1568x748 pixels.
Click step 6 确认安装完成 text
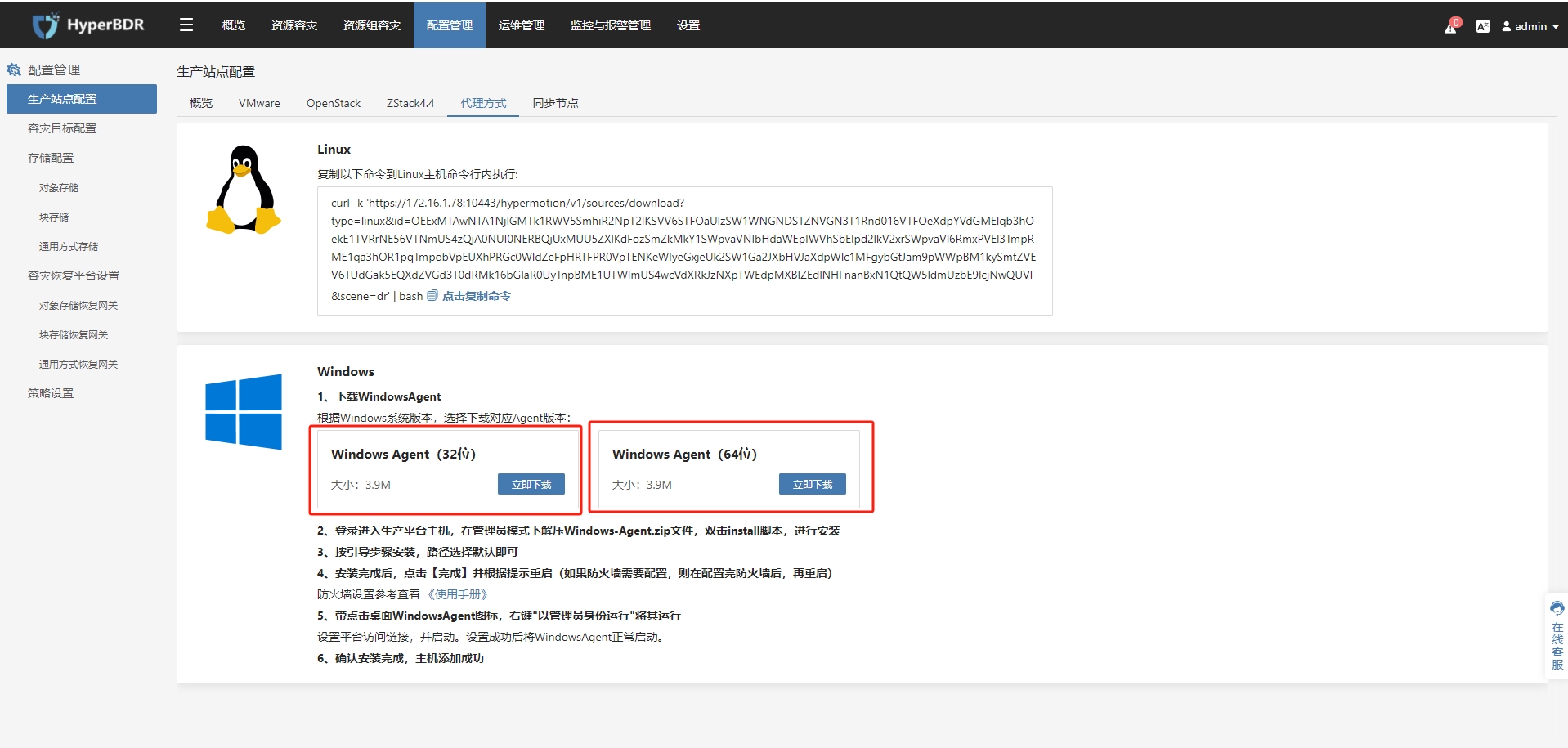click(401, 658)
